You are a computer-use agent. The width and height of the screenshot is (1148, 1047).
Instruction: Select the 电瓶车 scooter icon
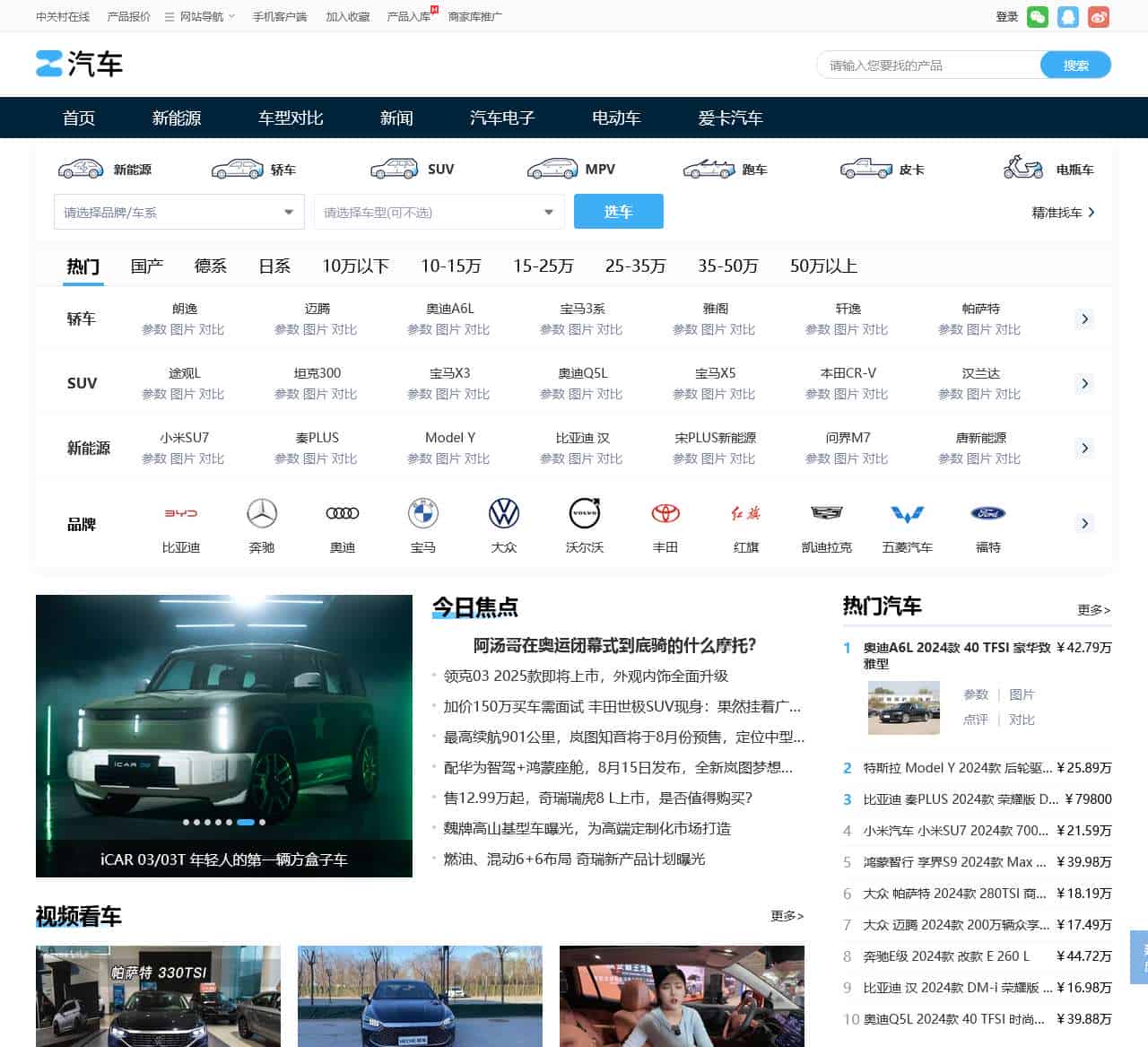click(1023, 168)
